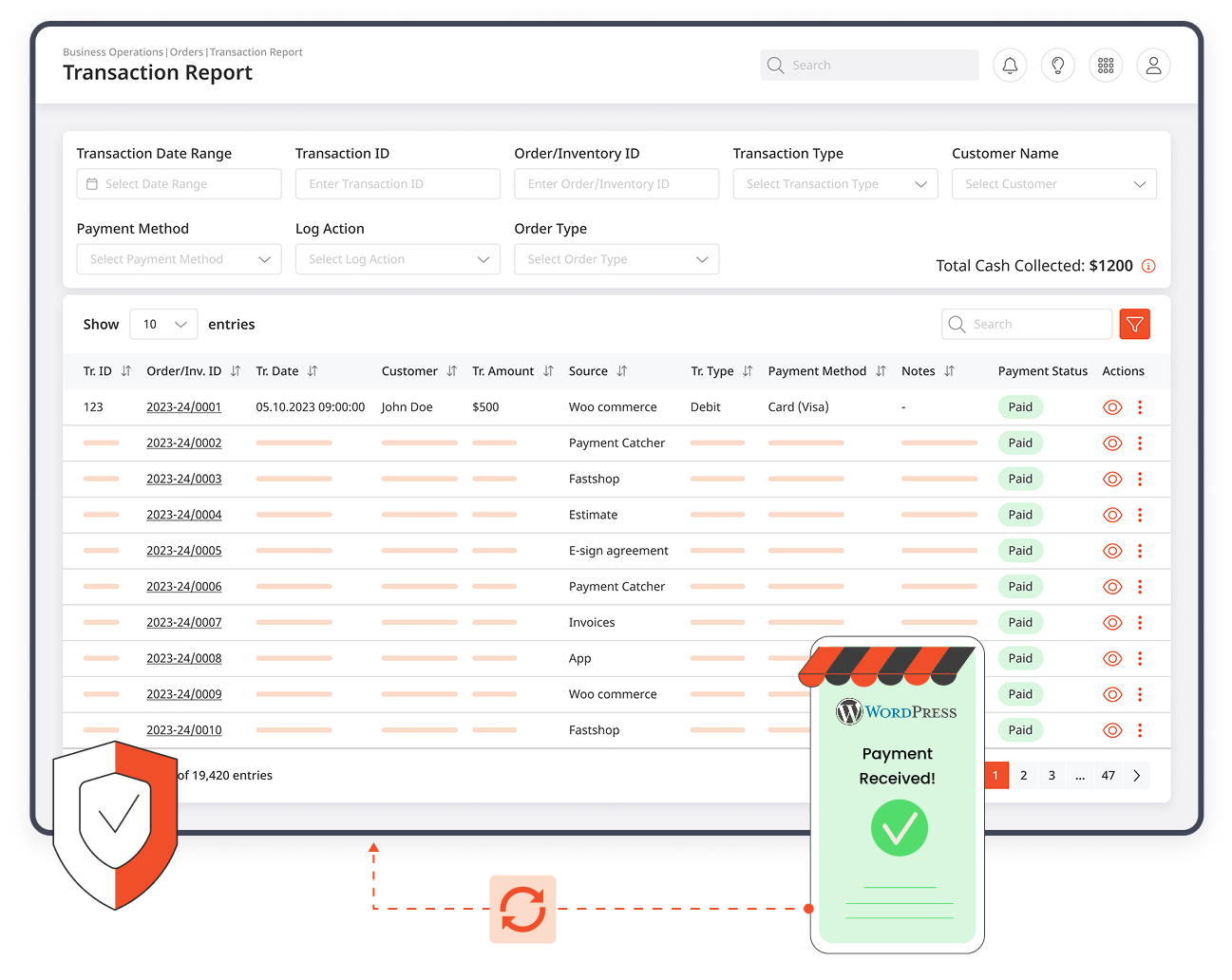Screen dimensions: 1232x980
Task: Change the Show 10 entries dropdown
Action: 163,325
